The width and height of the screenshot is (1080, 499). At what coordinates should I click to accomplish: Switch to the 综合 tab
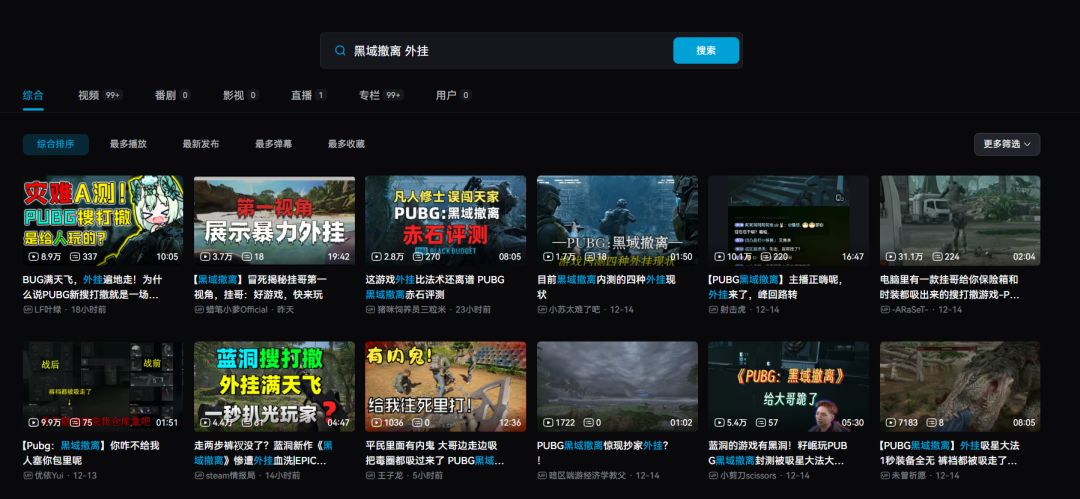[x=33, y=95]
